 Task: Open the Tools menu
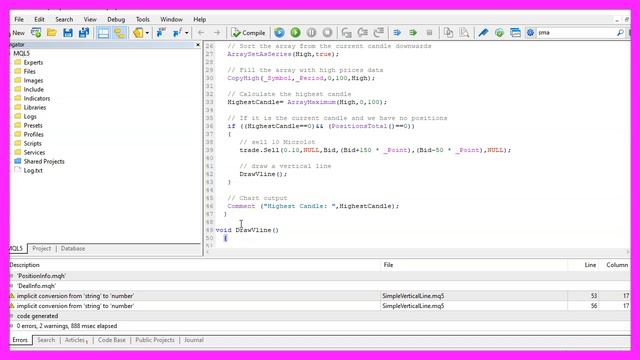pos(142,19)
